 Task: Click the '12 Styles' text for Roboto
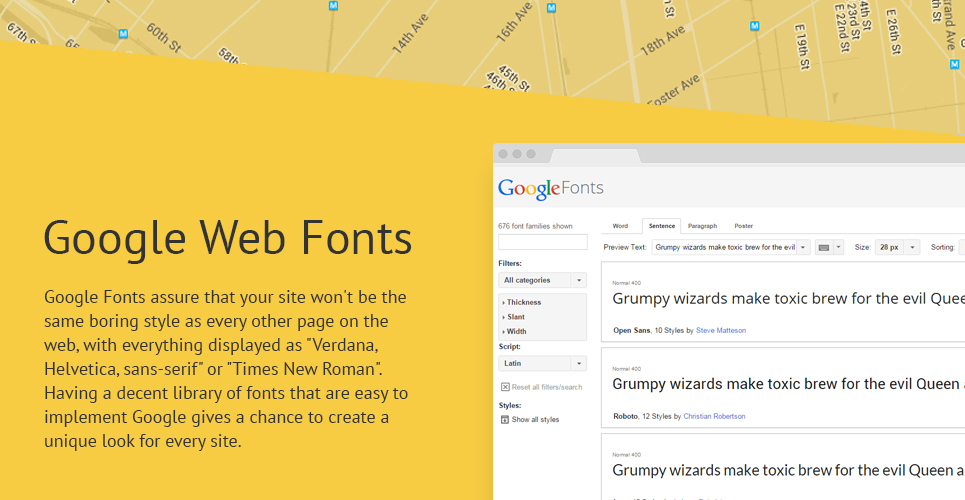(x=657, y=416)
